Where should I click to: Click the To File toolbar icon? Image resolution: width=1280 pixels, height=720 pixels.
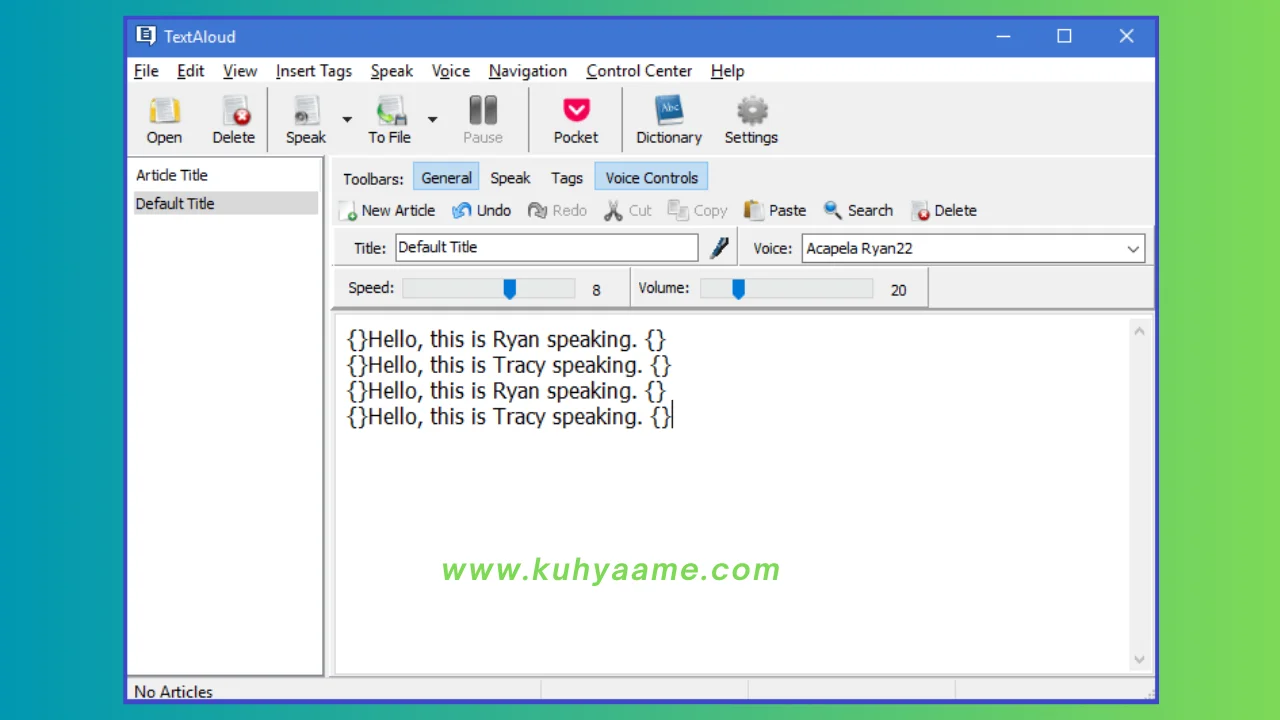point(389,121)
